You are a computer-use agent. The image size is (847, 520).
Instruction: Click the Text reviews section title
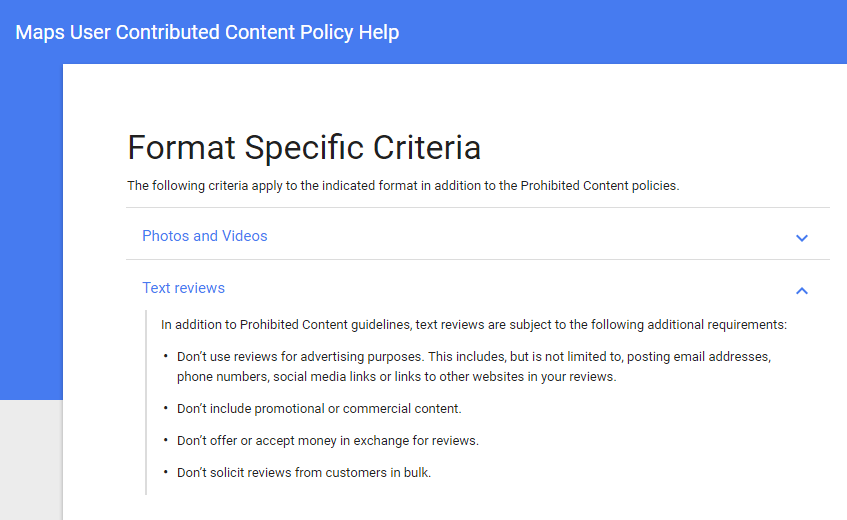click(183, 288)
